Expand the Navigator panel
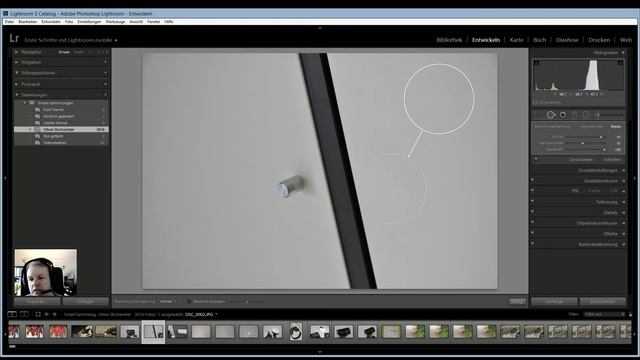Viewport: 640px width, 360px height. 17,52
